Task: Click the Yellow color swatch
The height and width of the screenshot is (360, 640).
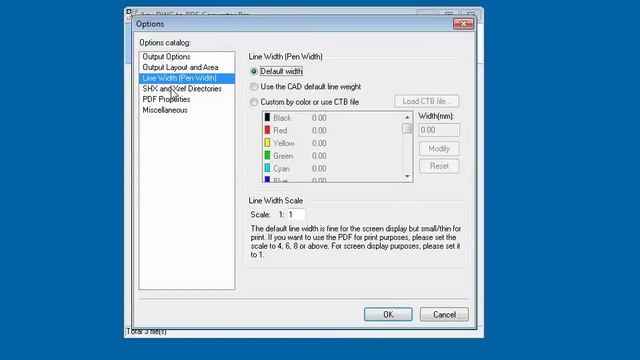Action: click(x=267, y=143)
